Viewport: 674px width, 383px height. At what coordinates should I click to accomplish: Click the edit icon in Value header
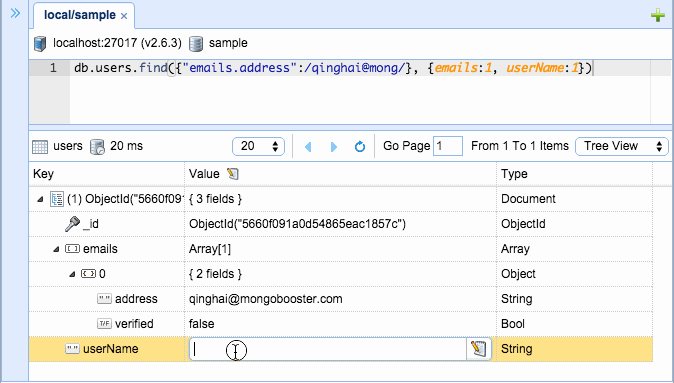coord(233,174)
